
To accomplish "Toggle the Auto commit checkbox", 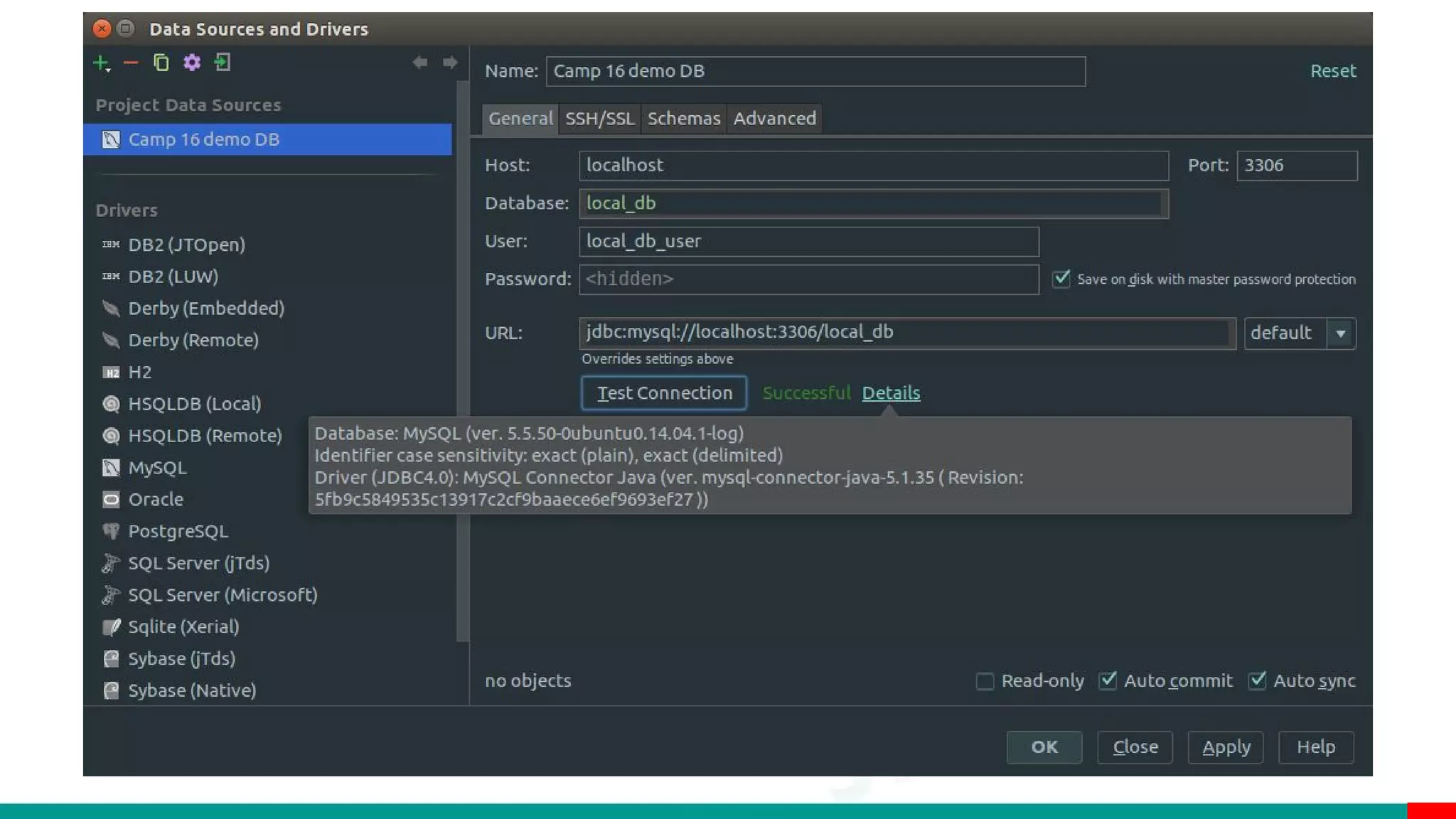I will click(1108, 680).
